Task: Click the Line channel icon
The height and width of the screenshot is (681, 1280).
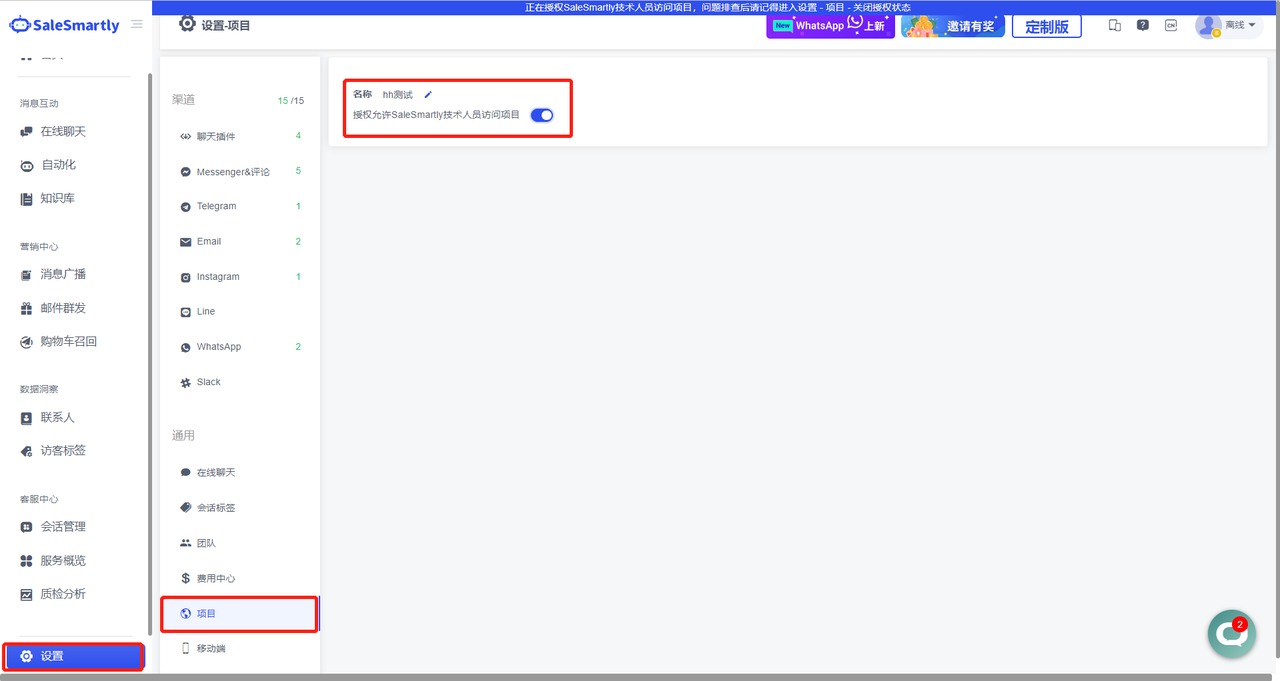Action: 185,312
